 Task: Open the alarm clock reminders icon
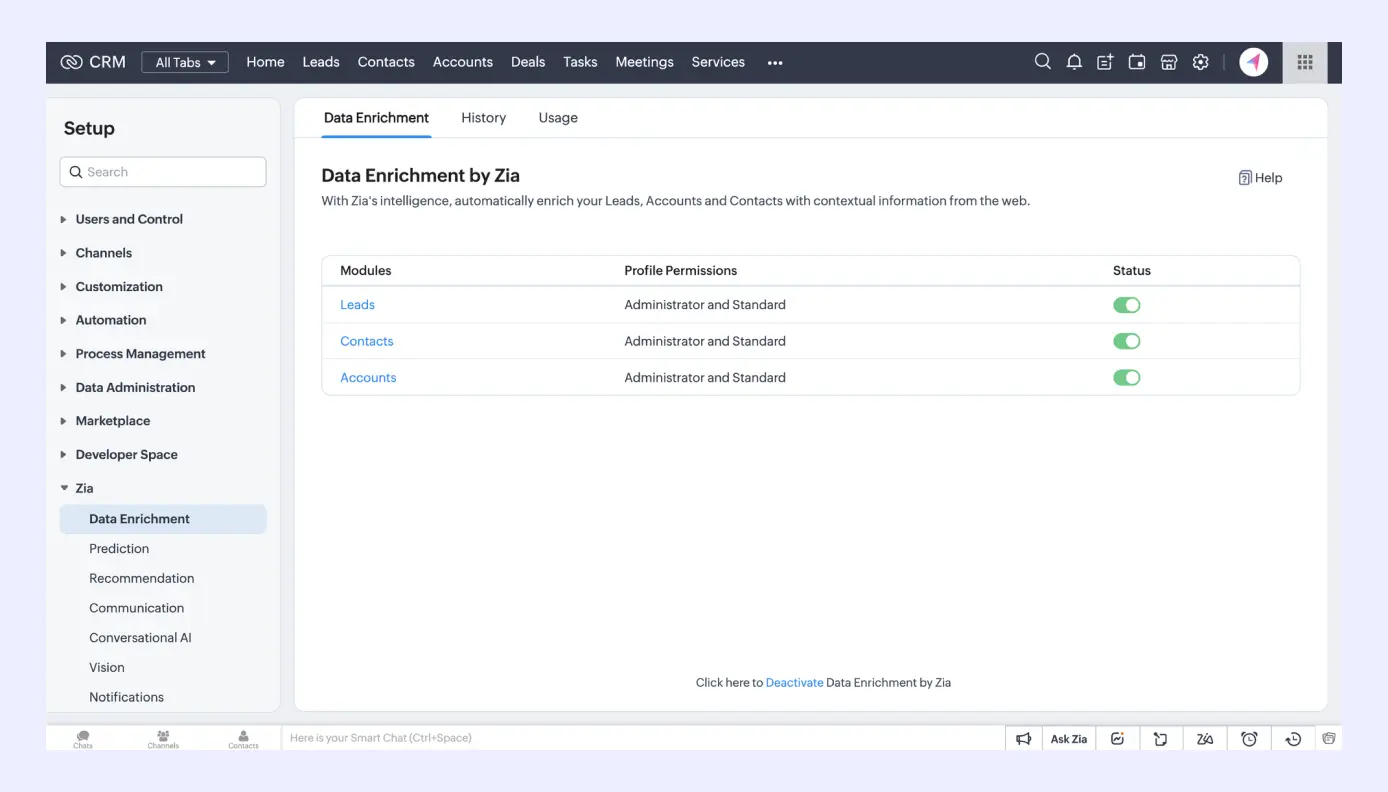pos(1249,739)
